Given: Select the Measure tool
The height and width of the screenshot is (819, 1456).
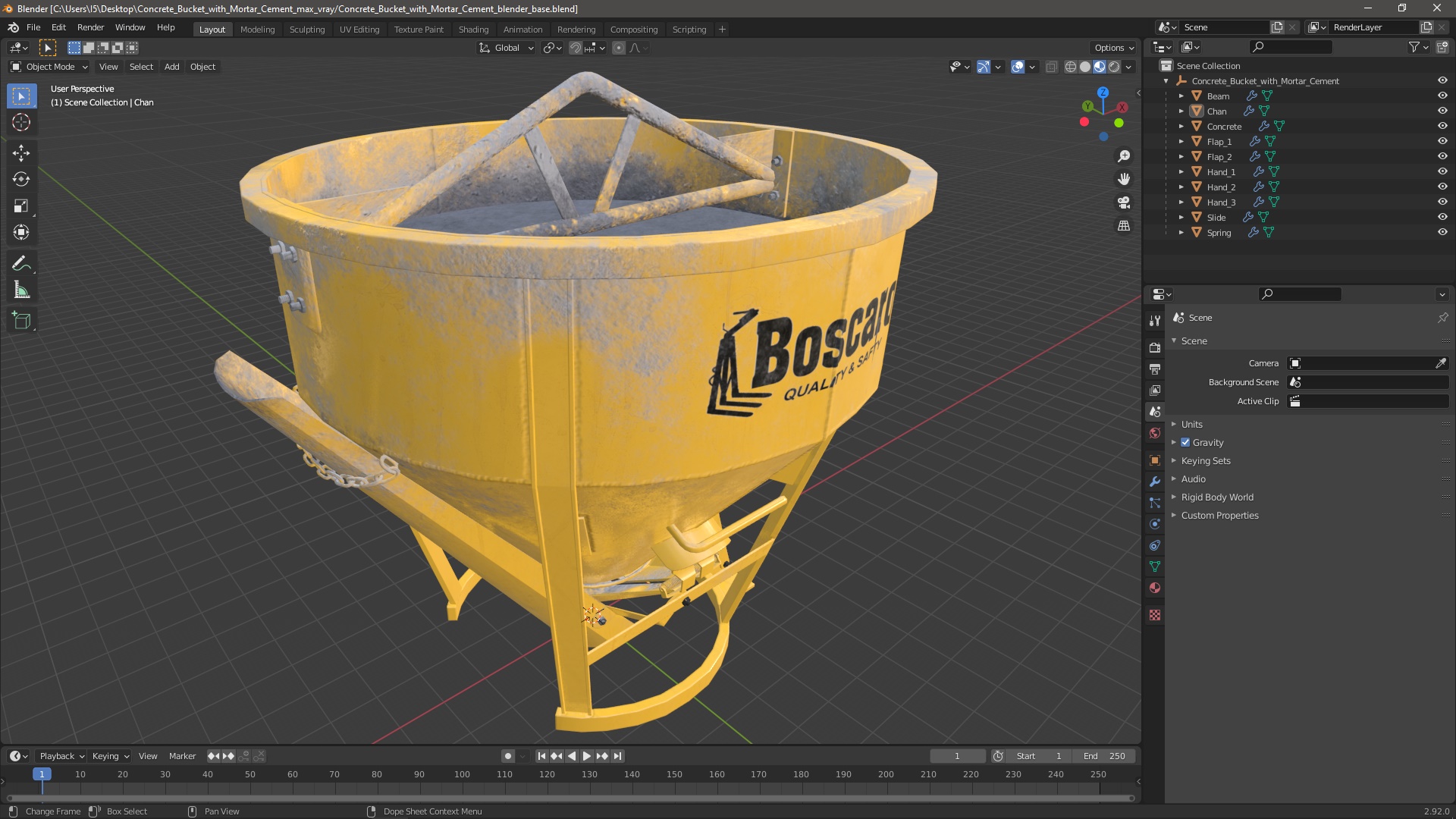Looking at the screenshot, I should pyautogui.click(x=21, y=290).
